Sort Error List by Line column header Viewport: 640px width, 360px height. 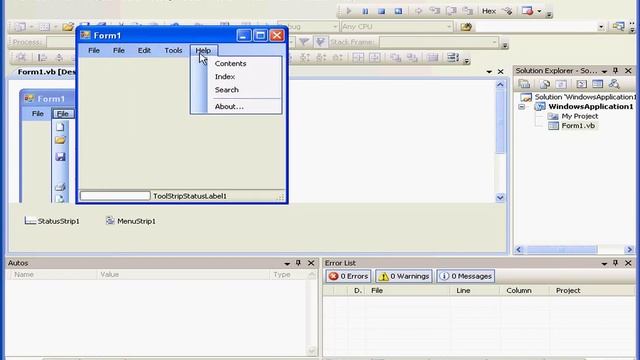click(x=474, y=291)
